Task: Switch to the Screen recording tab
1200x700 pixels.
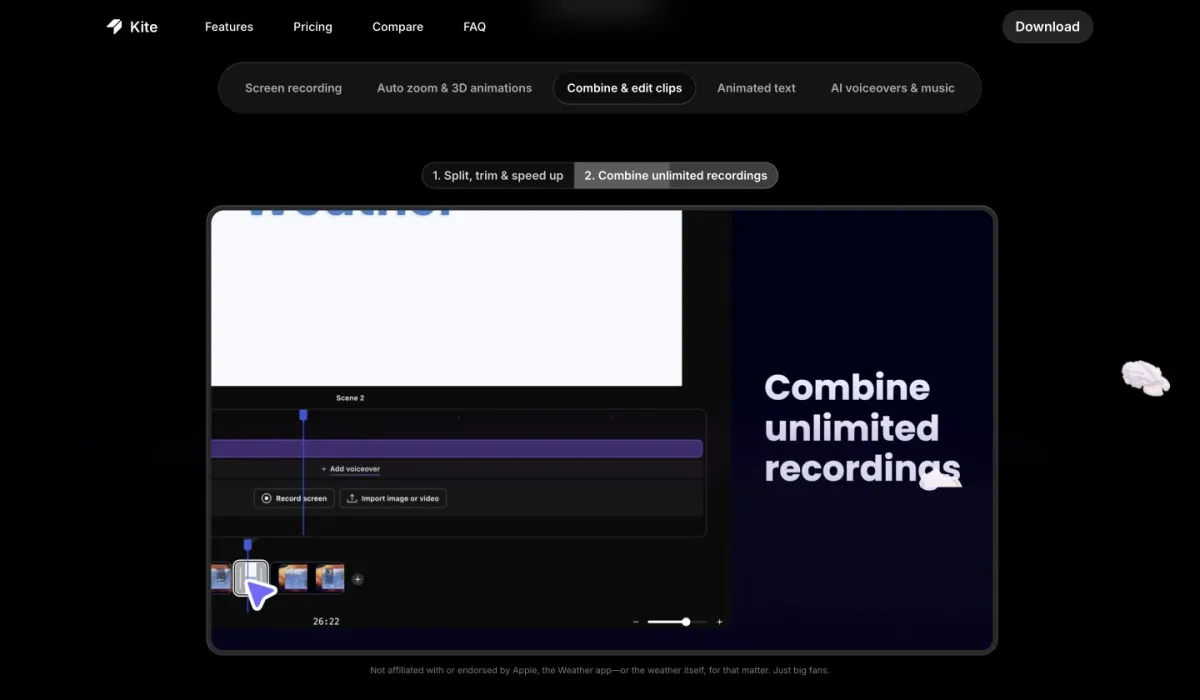Action: point(293,88)
